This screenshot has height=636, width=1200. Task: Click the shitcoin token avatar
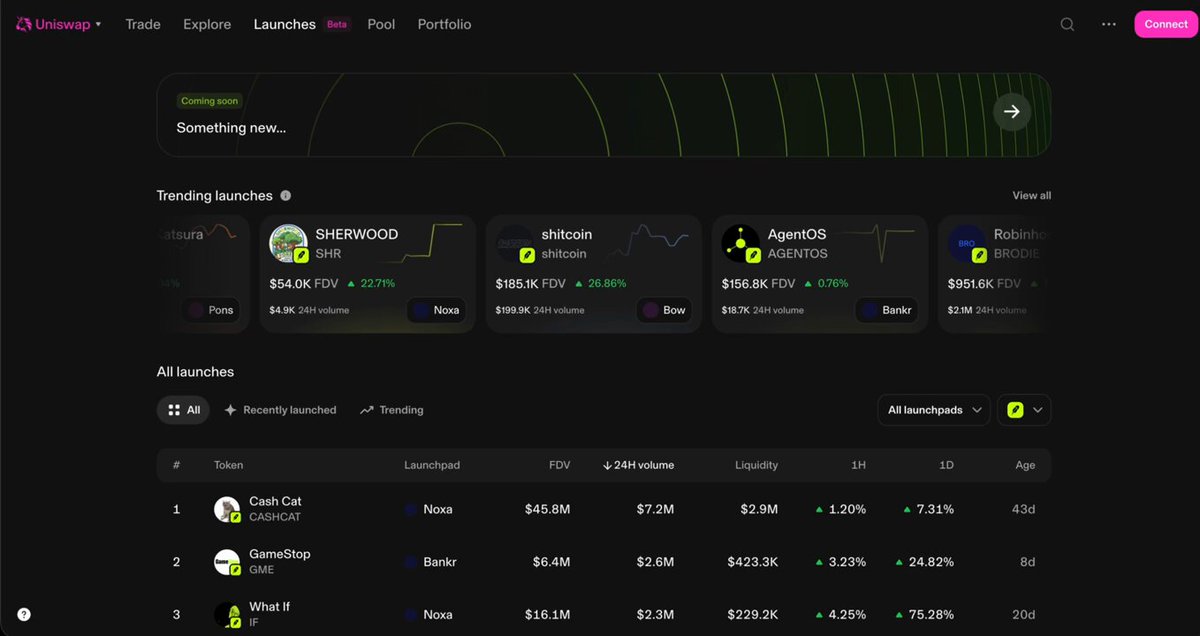pos(515,243)
